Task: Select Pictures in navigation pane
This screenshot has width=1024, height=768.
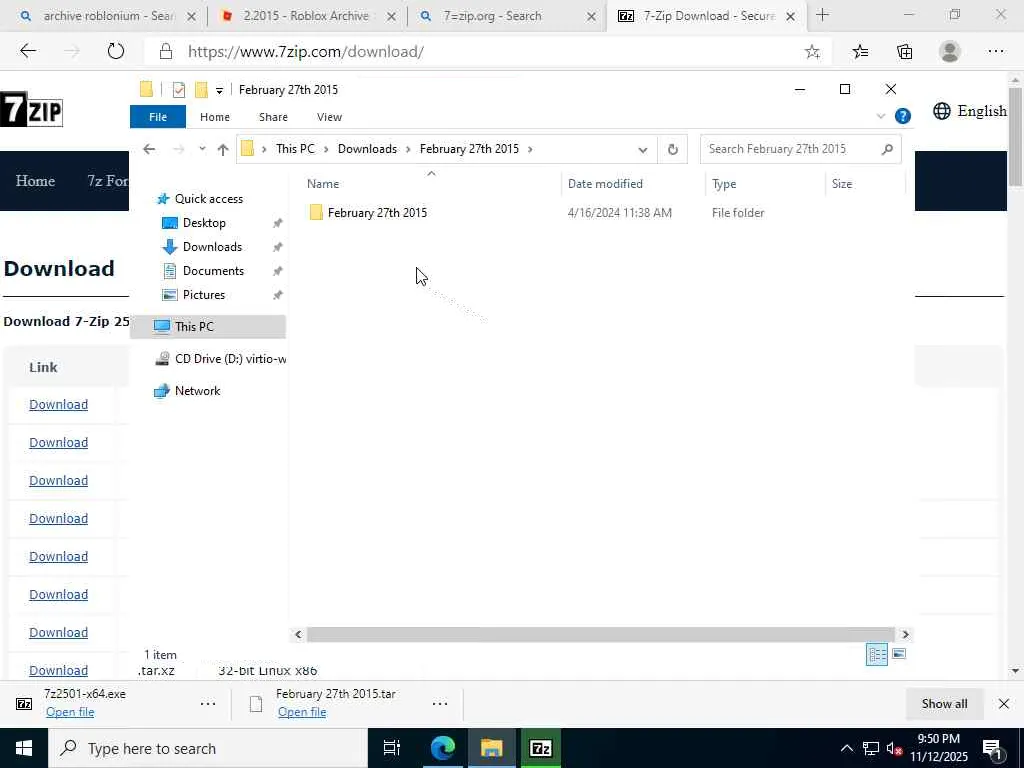Action: pos(204,295)
